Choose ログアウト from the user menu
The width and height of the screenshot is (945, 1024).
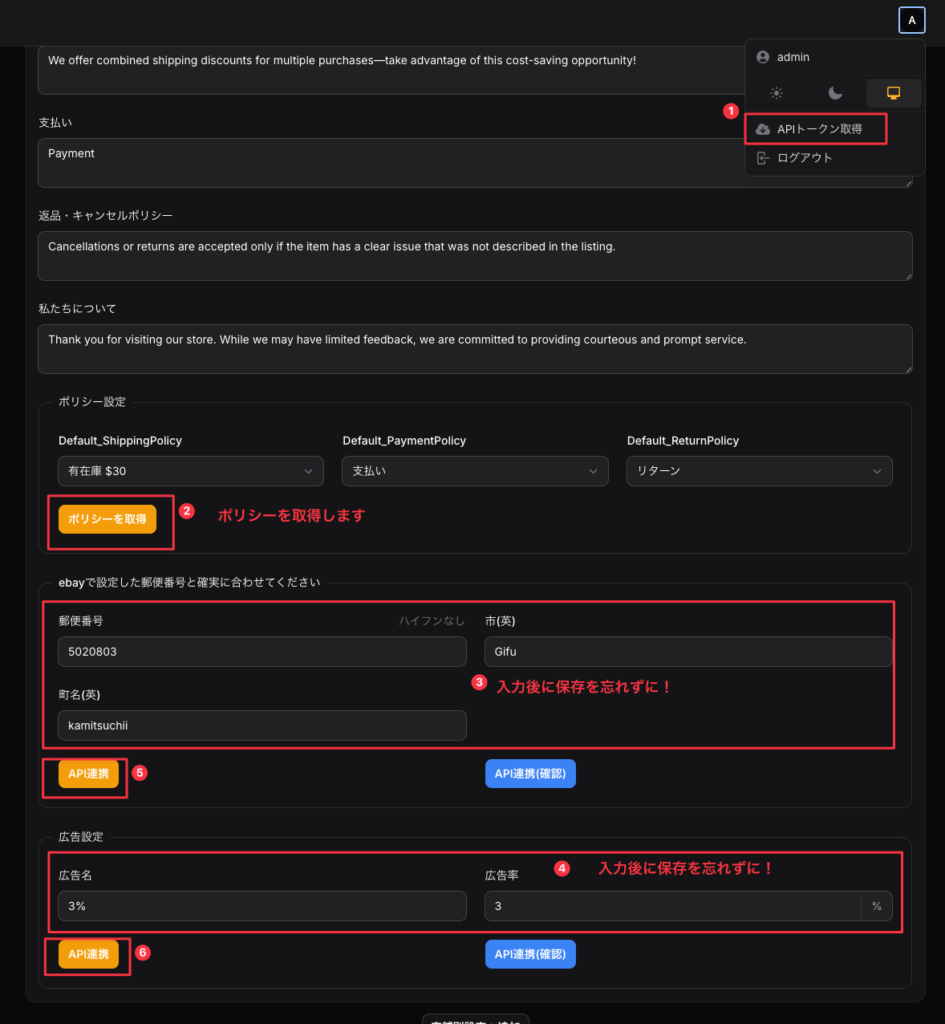(804, 158)
